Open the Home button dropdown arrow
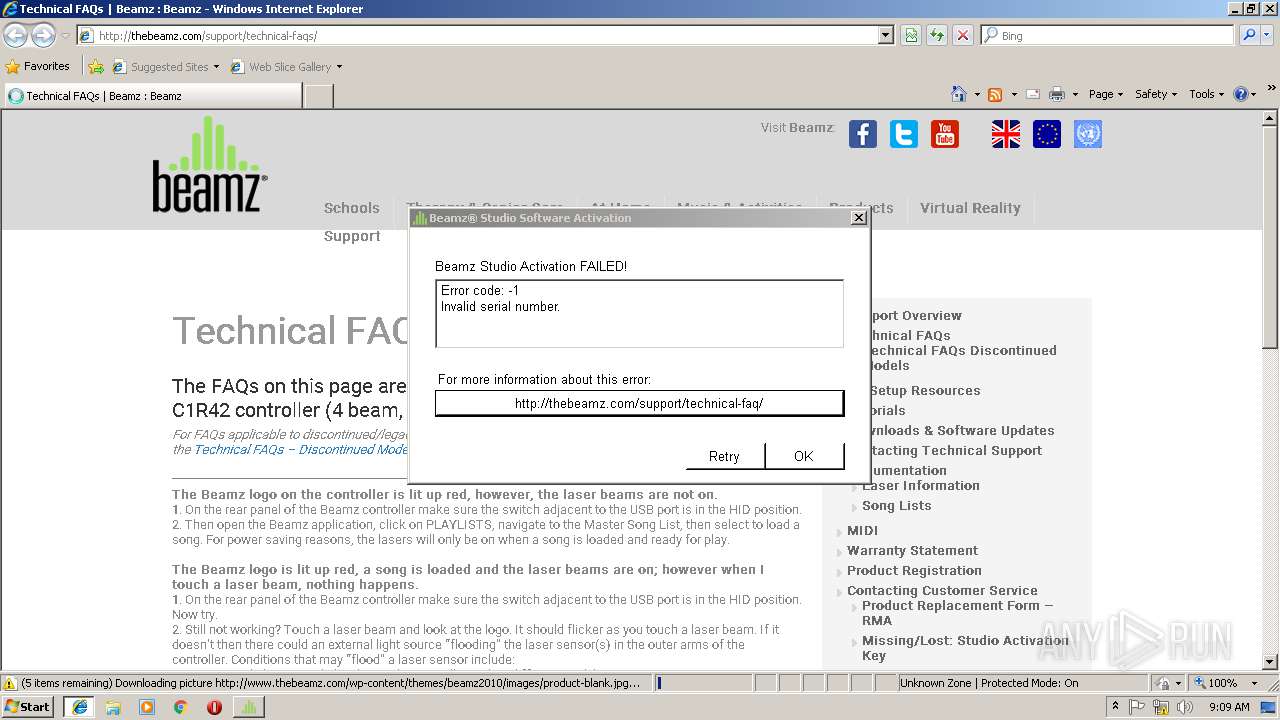 (x=977, y=94)
